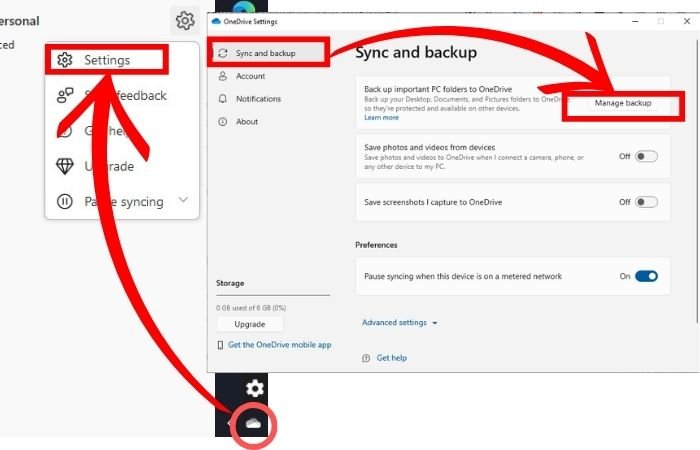700x450 pixels.
Task: Open Windows Settings gear in taskbar
Action: point(255,388)
